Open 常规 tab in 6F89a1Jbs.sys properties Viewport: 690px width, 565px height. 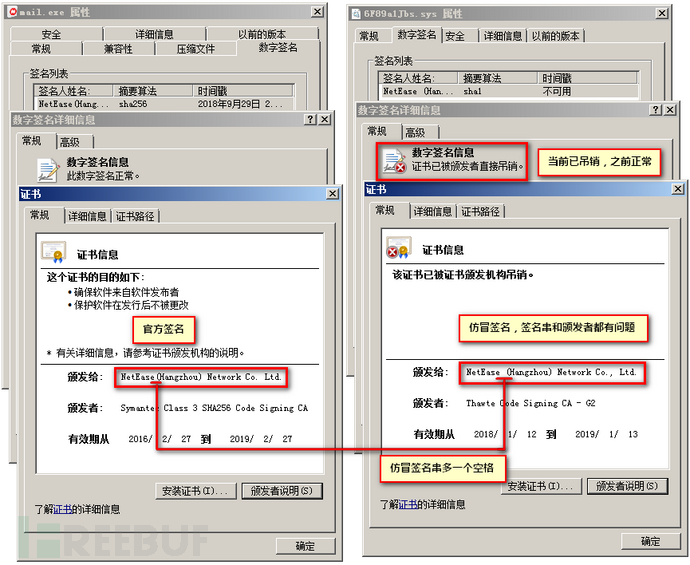pyautogui.click(x=373, y=36)
